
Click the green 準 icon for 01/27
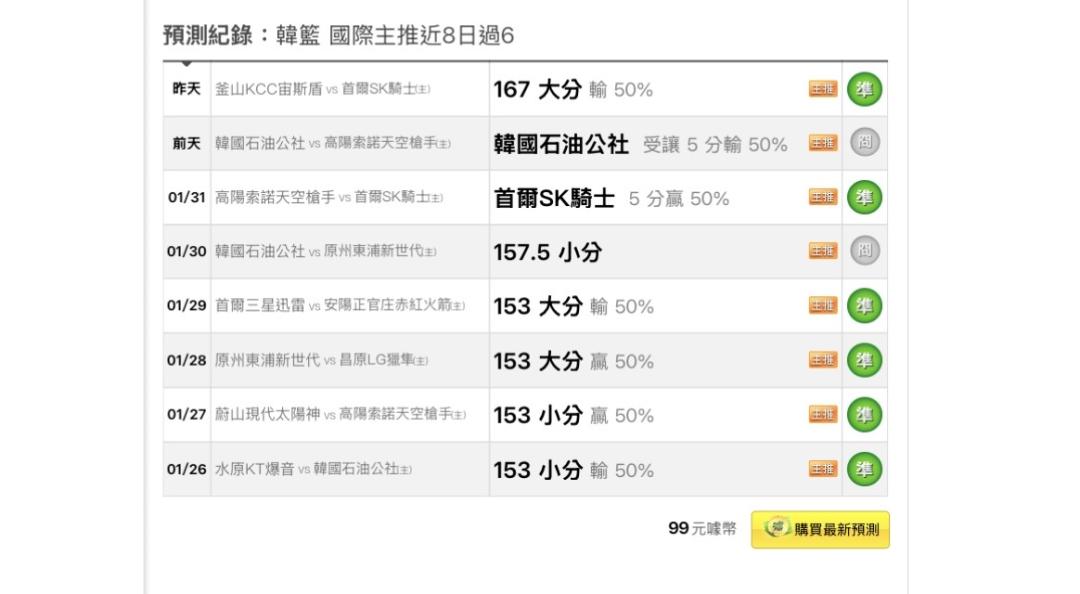point(865,414)
